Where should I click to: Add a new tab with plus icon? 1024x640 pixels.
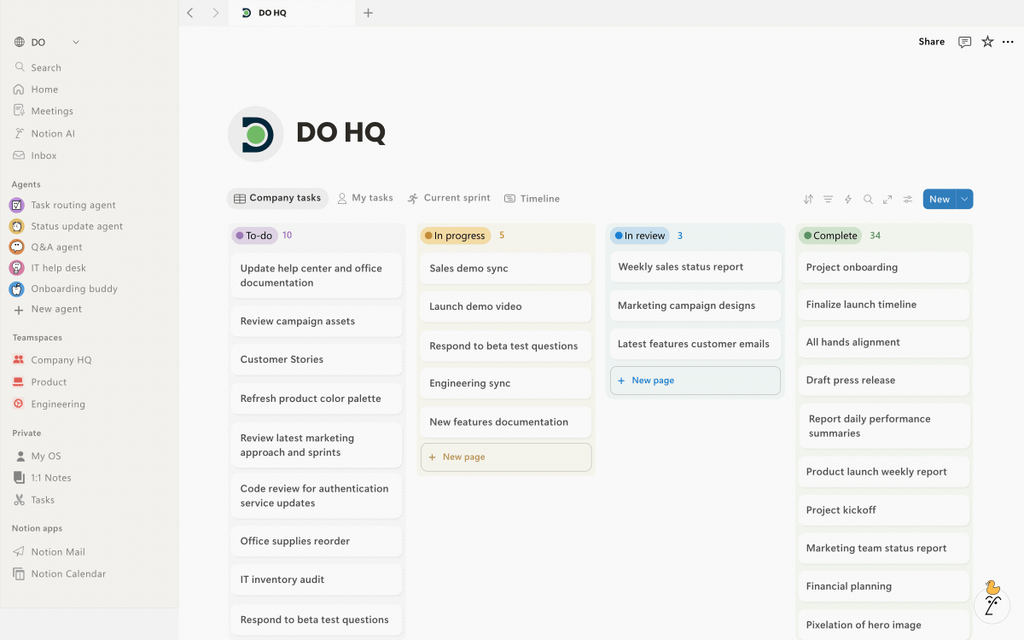pos(368,13)
